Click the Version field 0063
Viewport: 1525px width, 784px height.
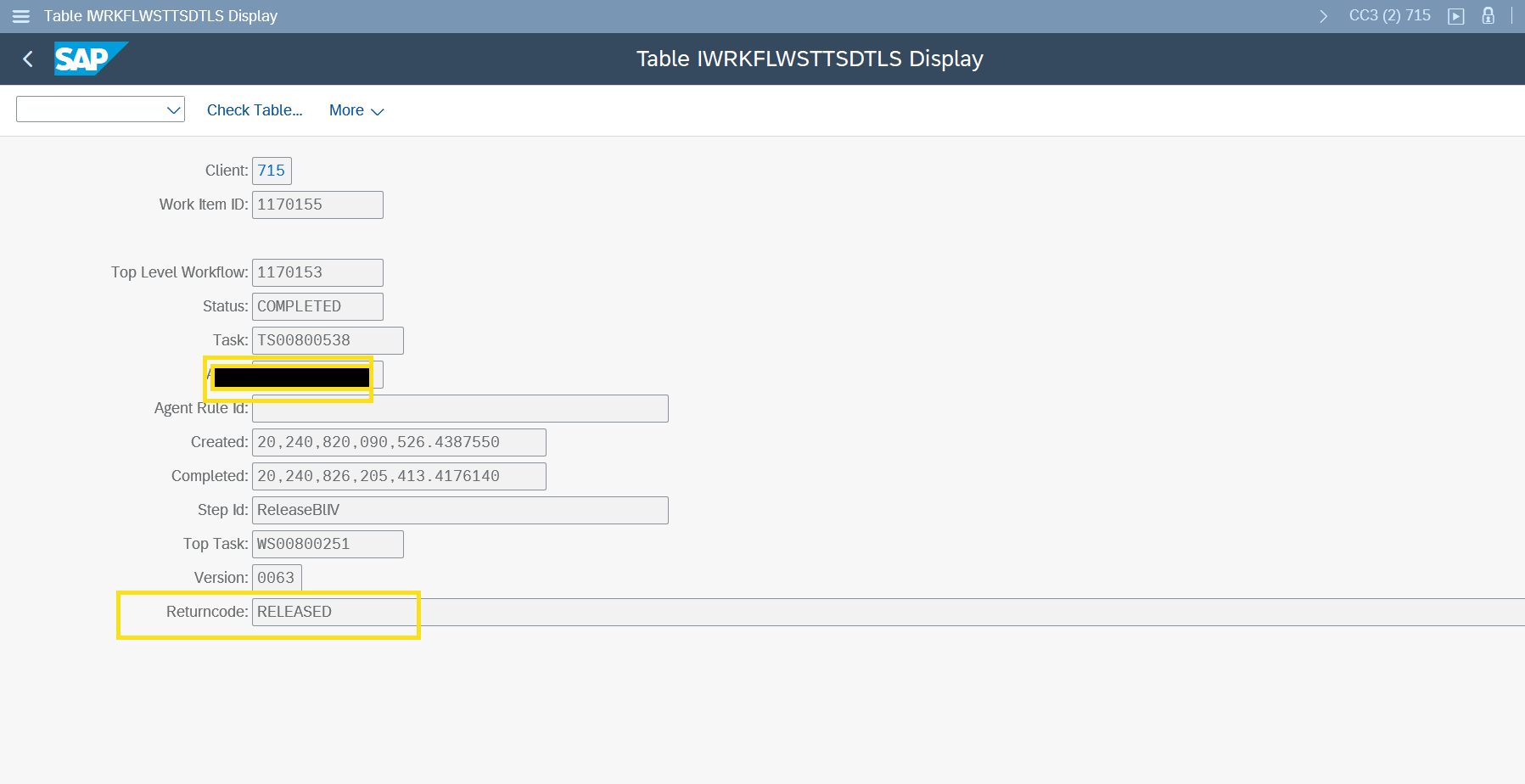(277, 578)
